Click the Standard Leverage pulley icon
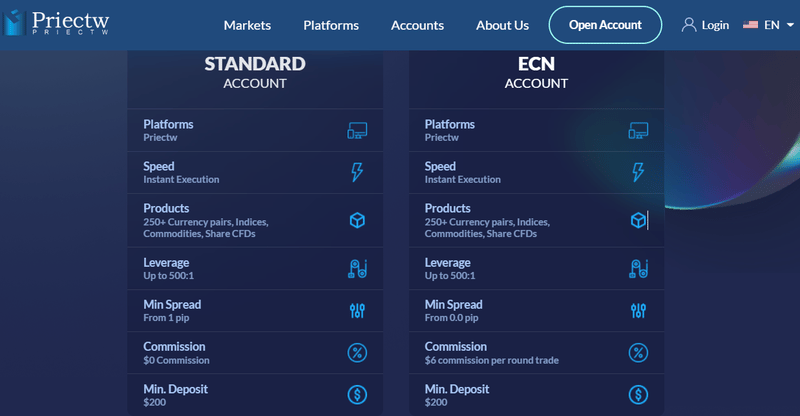 357,268
